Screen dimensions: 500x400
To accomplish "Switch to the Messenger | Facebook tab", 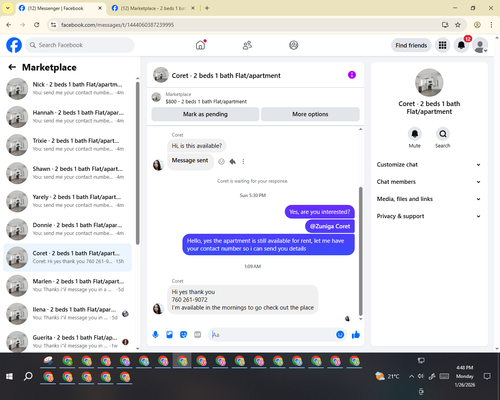I will point(60,8).
